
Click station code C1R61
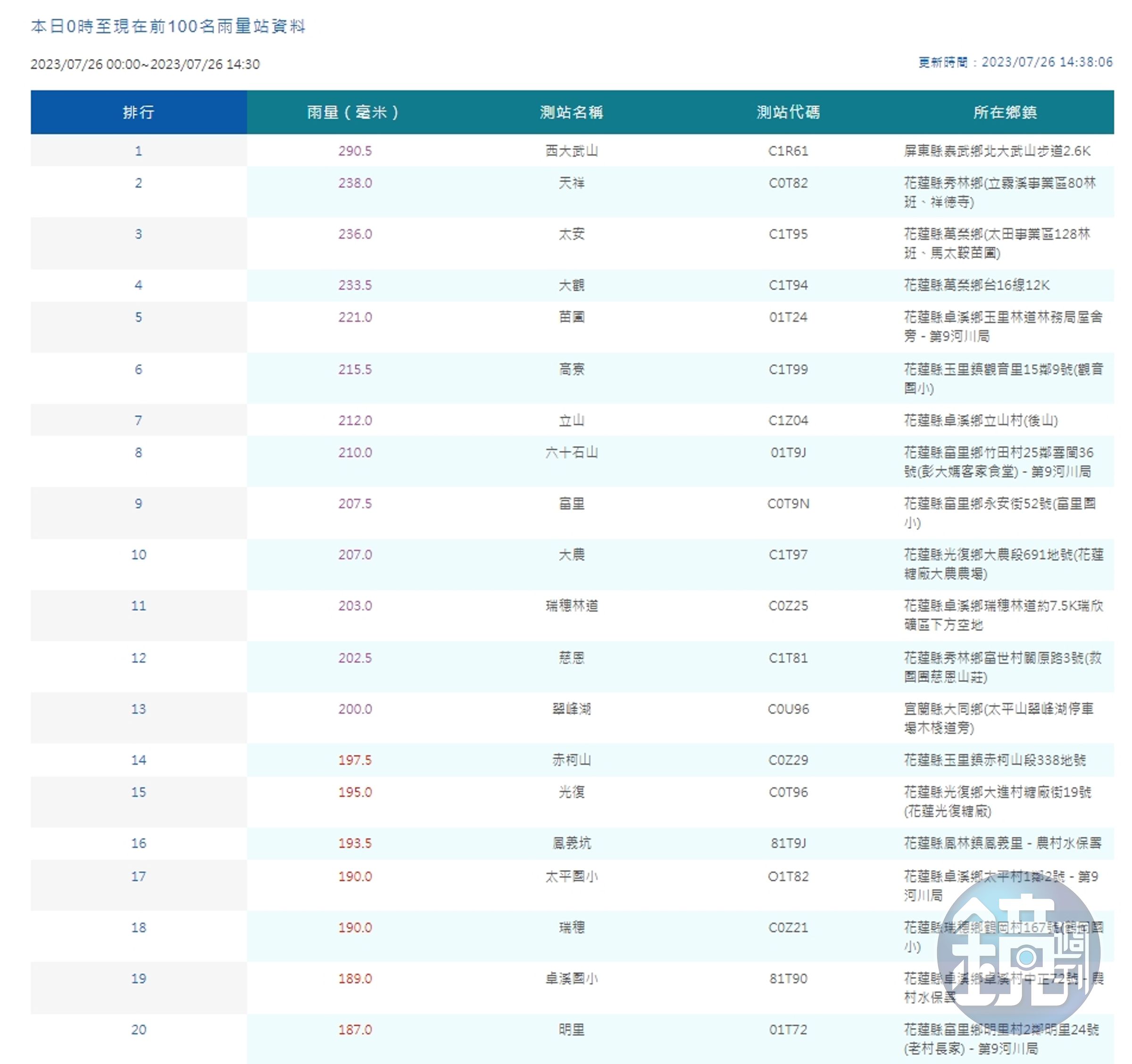click(x=788, y=151)
